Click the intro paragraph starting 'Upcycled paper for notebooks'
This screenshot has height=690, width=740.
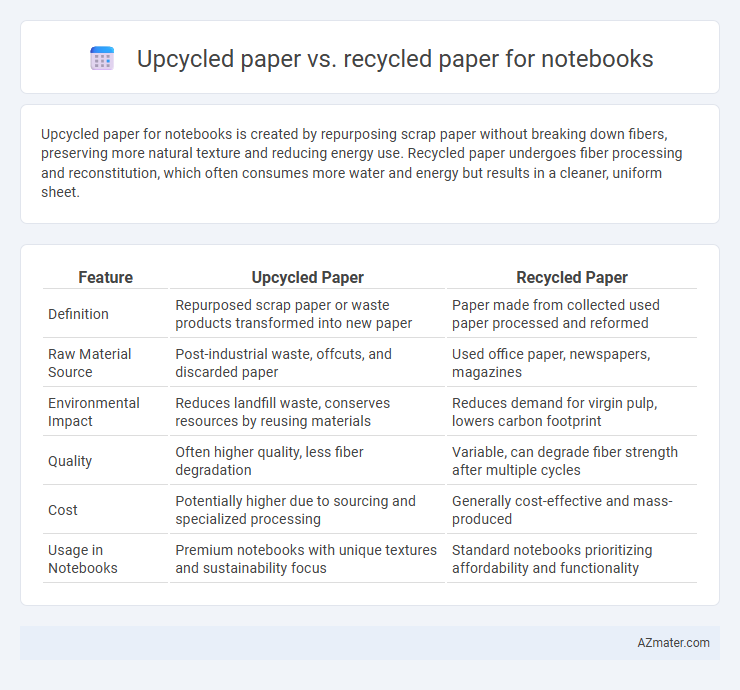(x=362, y=163)
